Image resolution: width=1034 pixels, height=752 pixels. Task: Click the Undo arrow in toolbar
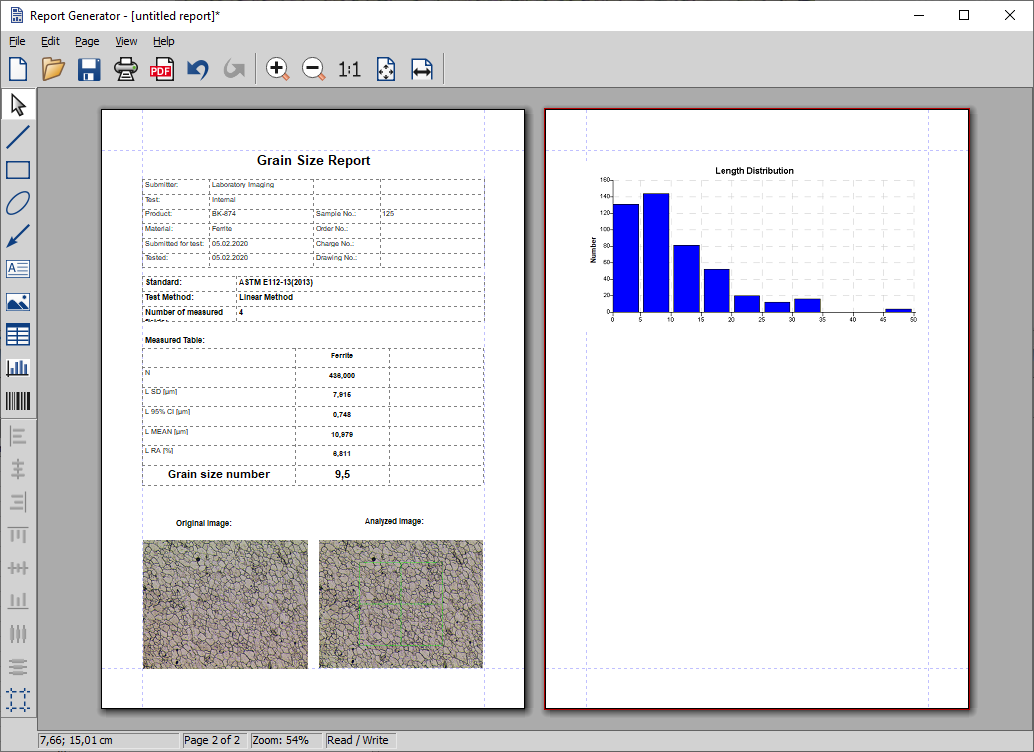click(x=197, y=69)
